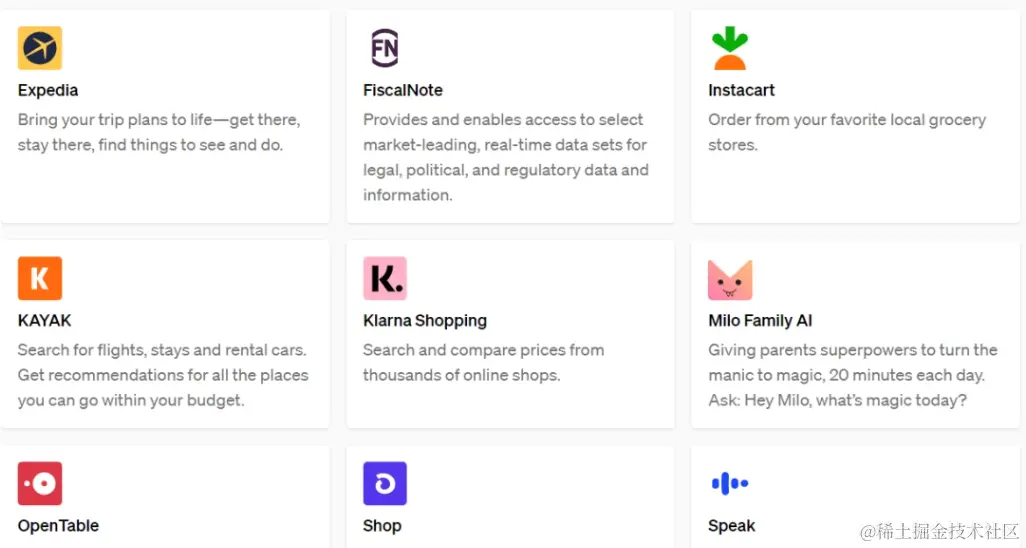Open the Klarna Shopping title
This screenshot has width=1026, height=548.
click(425, 321)
